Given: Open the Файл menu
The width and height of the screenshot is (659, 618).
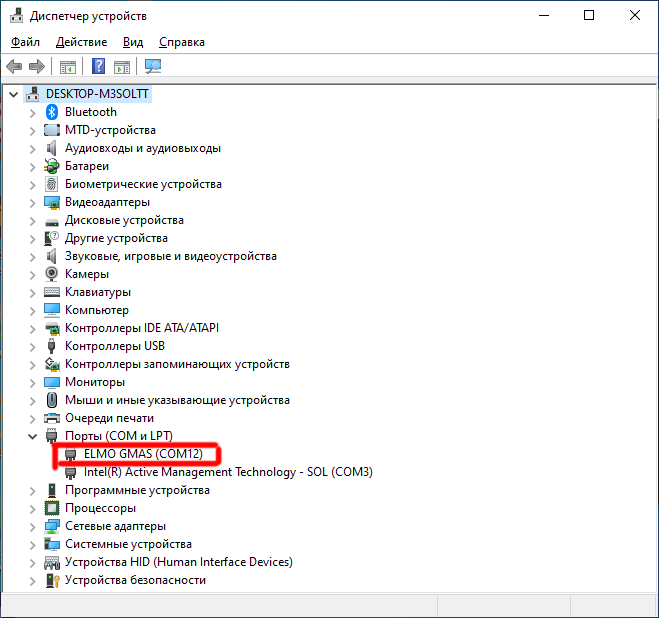Looking at the screenshot, I should pos(25,42).
